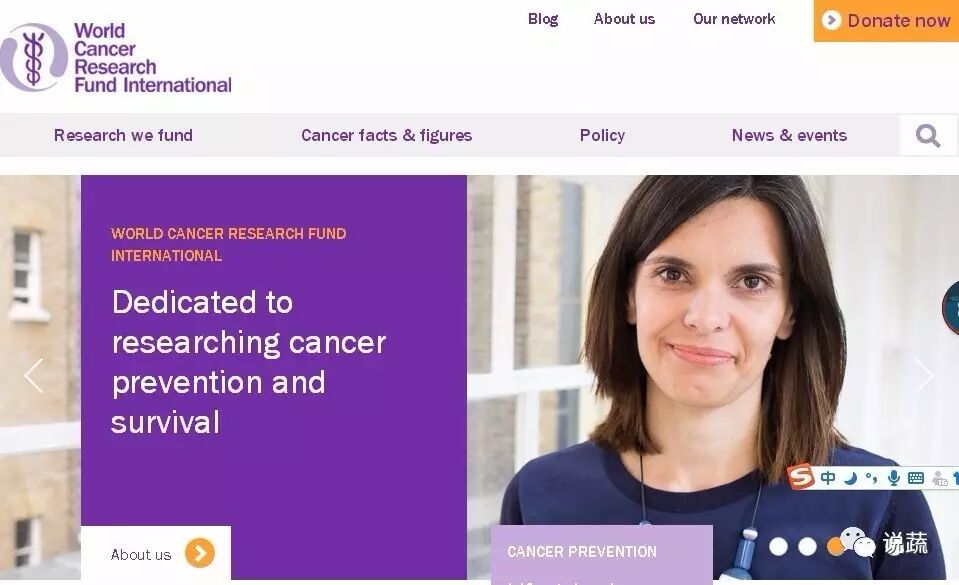Click the arrow icon in Donate now
Image resolution: width=959 pixels, height=585 pixels.
click(x=831, y=20)
